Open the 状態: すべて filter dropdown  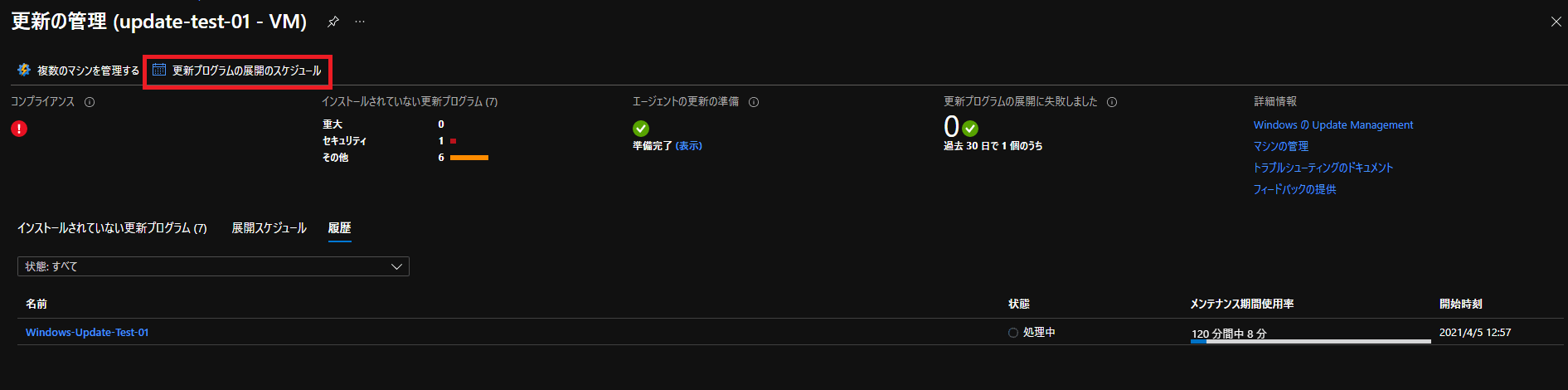(213, 266)
